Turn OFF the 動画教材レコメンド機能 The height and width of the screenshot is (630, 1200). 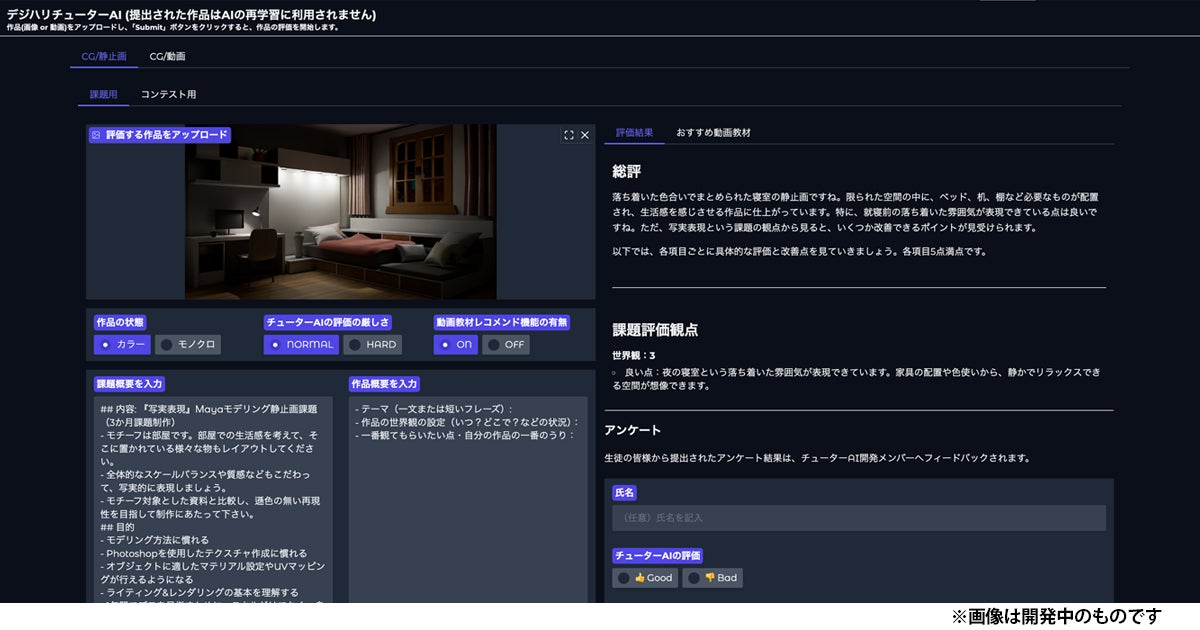pos(508,344)
